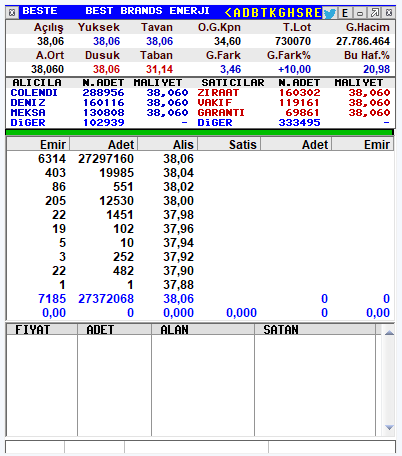Click bid price 37,94

click(178, 243)
